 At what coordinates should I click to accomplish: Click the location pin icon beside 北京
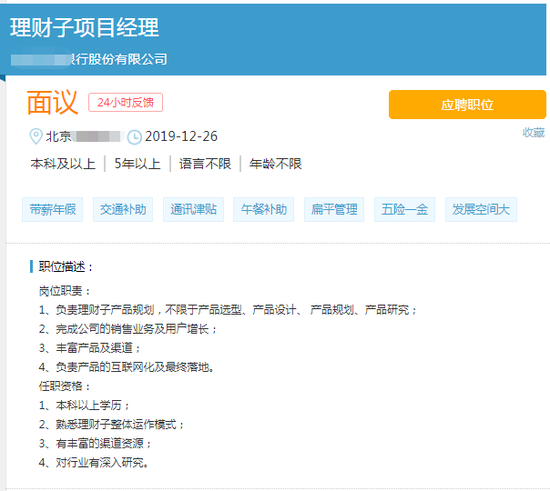coord(35,136)
